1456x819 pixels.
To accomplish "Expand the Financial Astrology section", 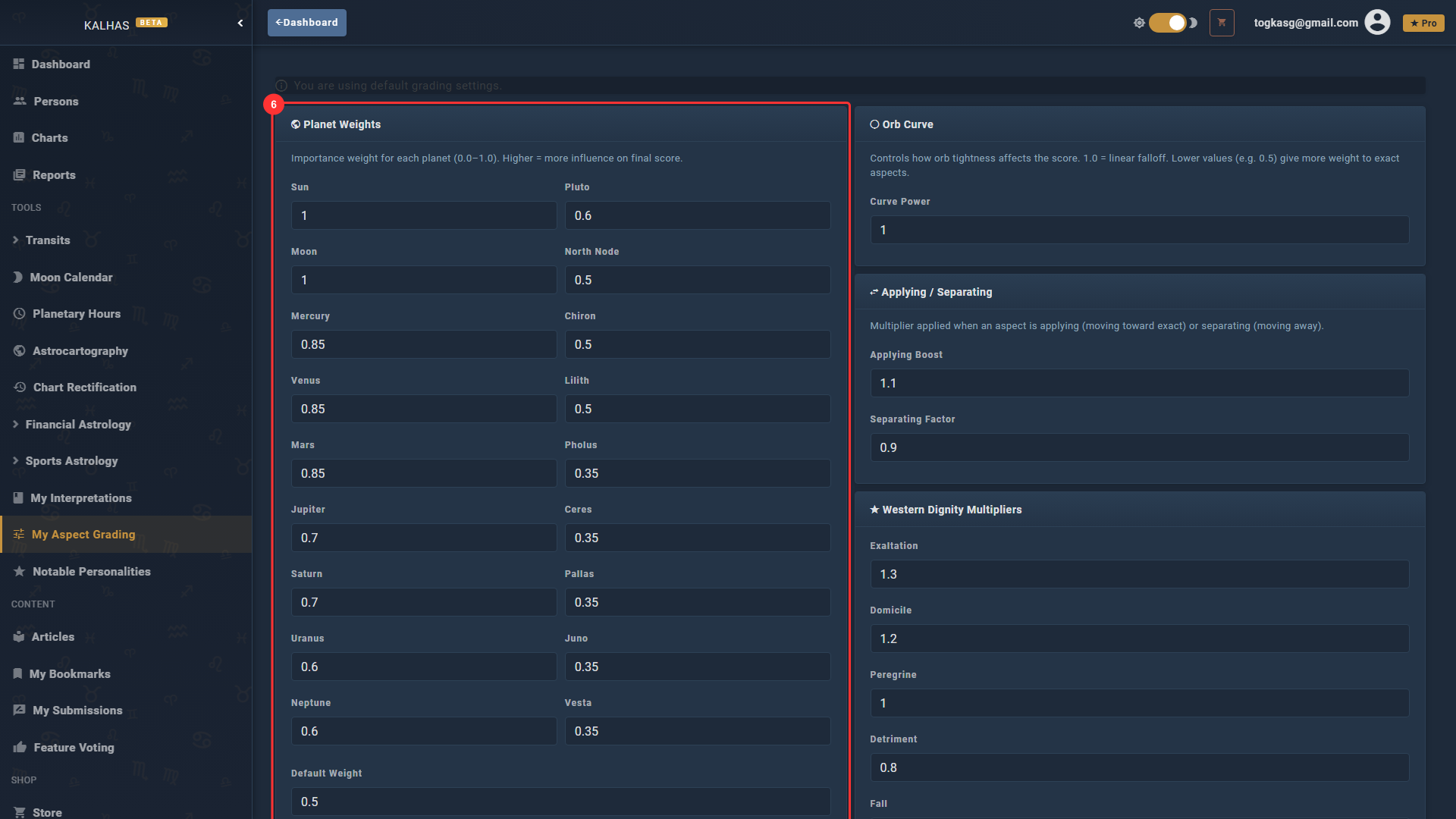I will point(77,425).
